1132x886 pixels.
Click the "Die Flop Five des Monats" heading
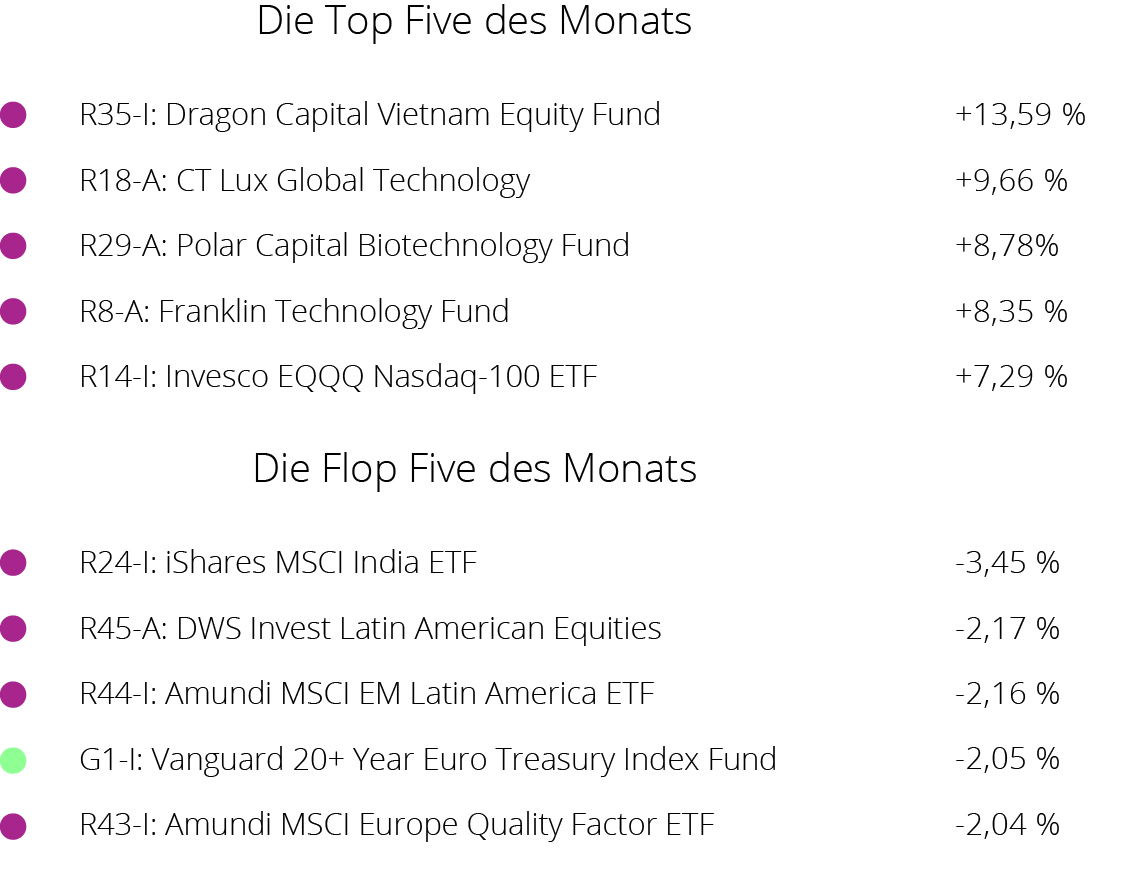pos(474,468)
